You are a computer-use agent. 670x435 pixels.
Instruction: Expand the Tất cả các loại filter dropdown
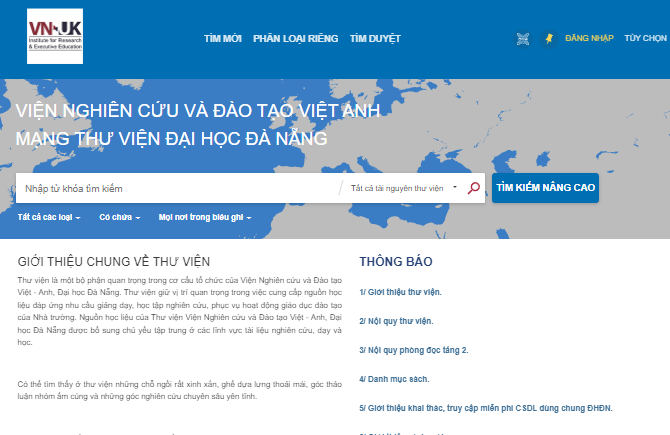coord(49,217)
